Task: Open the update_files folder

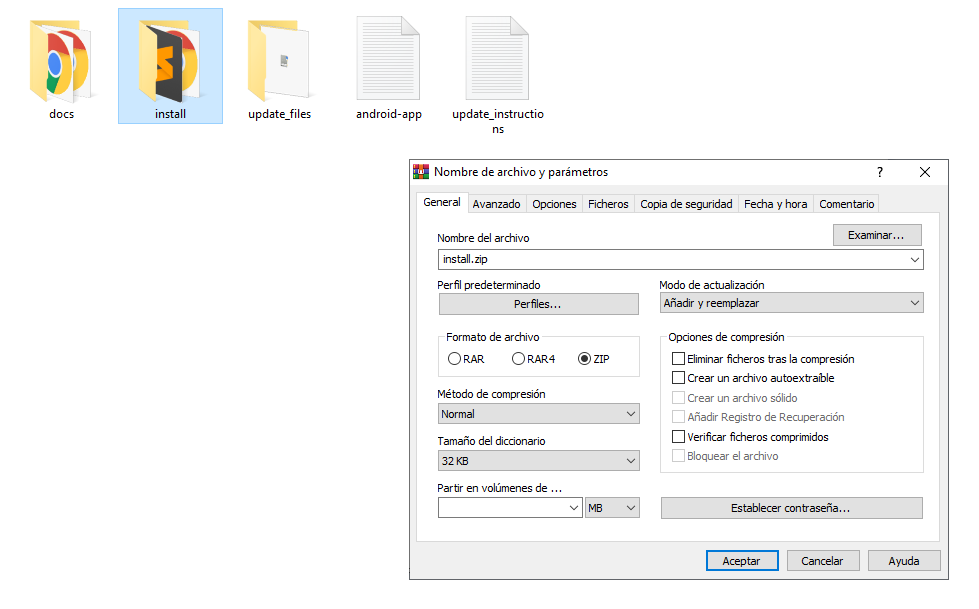Action: point(279,62)
